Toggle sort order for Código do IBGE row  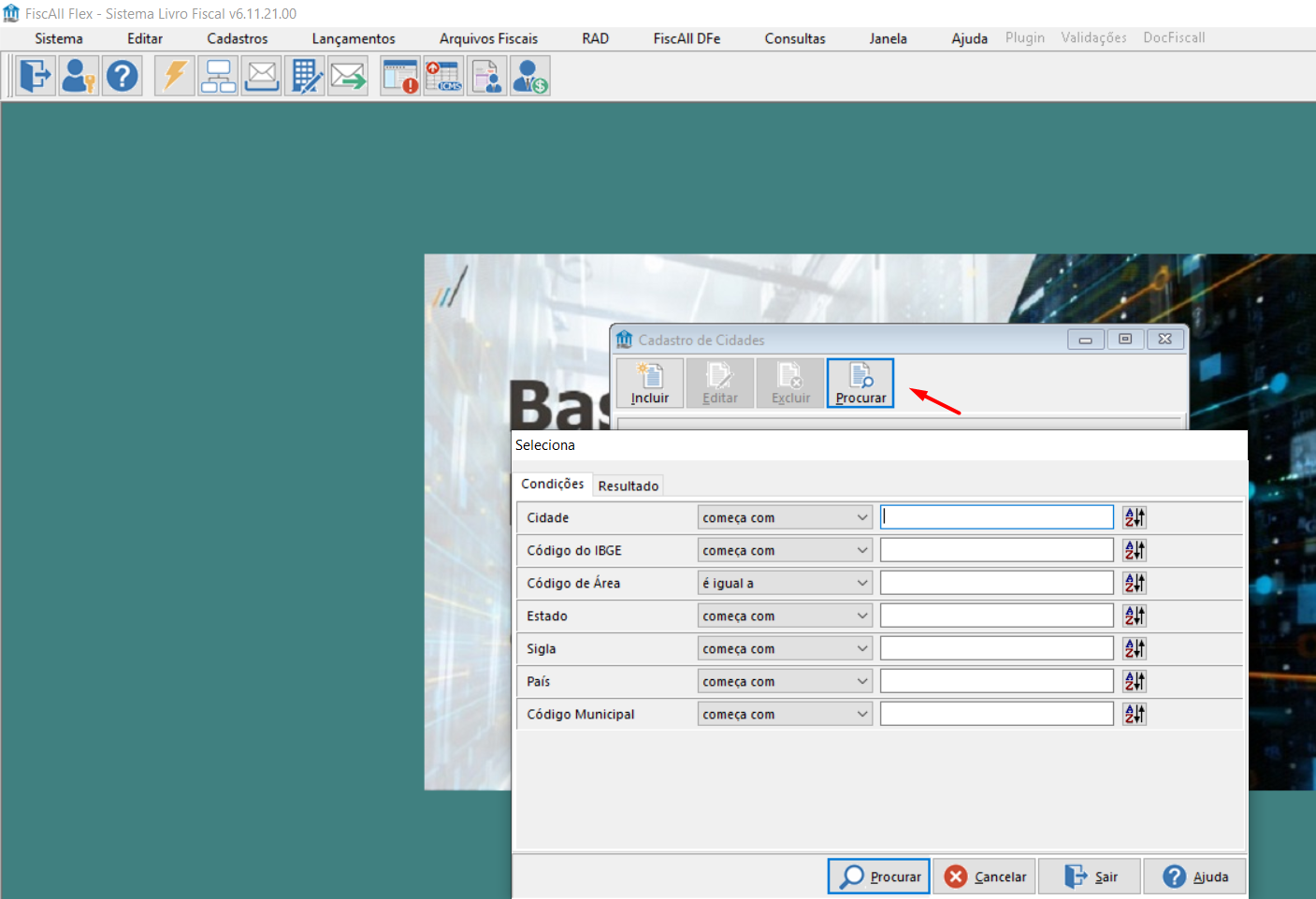[1135, 550]
